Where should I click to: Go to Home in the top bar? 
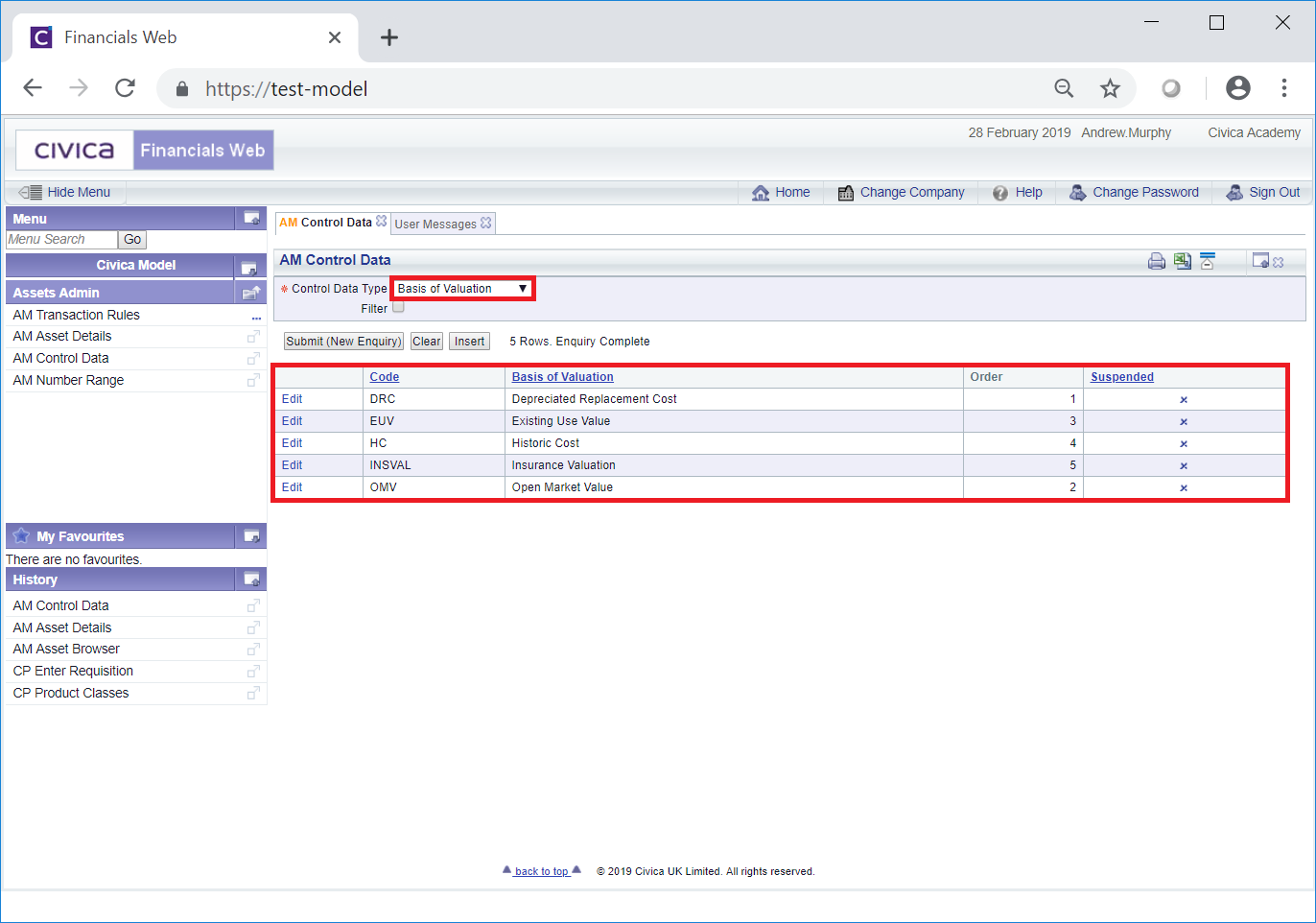(x=781, y=192)
